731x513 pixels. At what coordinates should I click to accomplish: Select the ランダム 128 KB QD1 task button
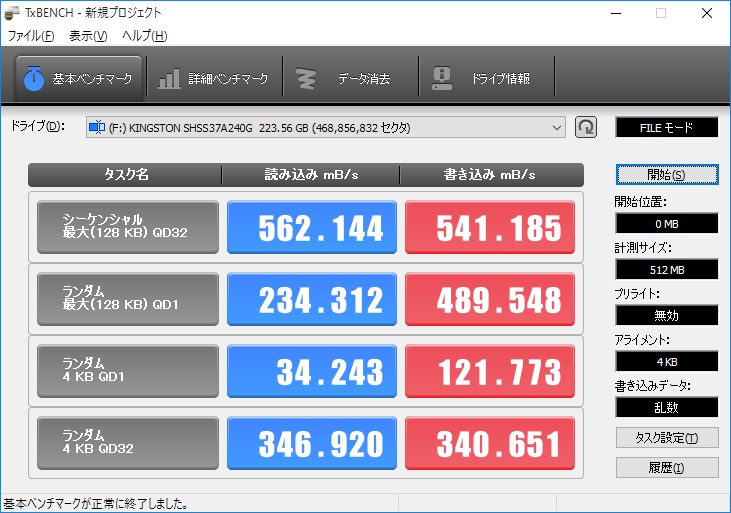[128, 299]
